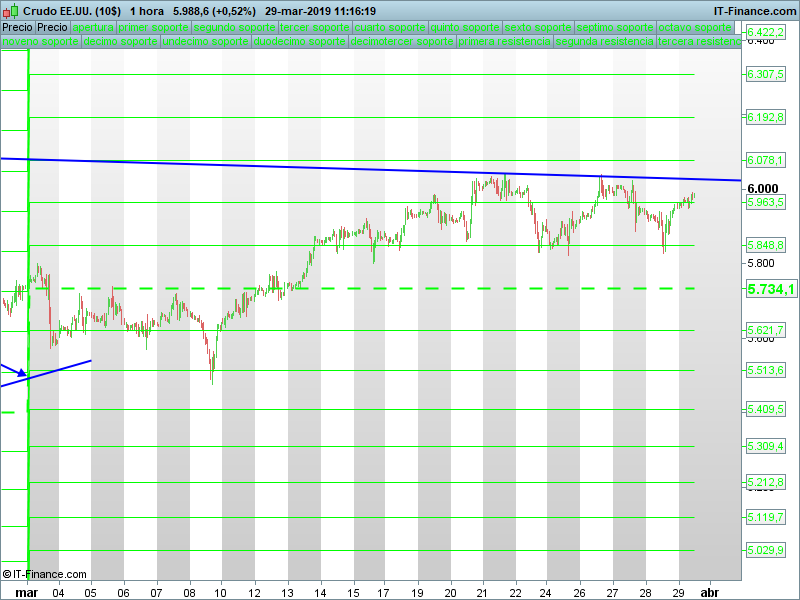Select the 'decimotercer soporte' indicator label
Viewport: 800px width, 600px height.
[x=402, y=43]
